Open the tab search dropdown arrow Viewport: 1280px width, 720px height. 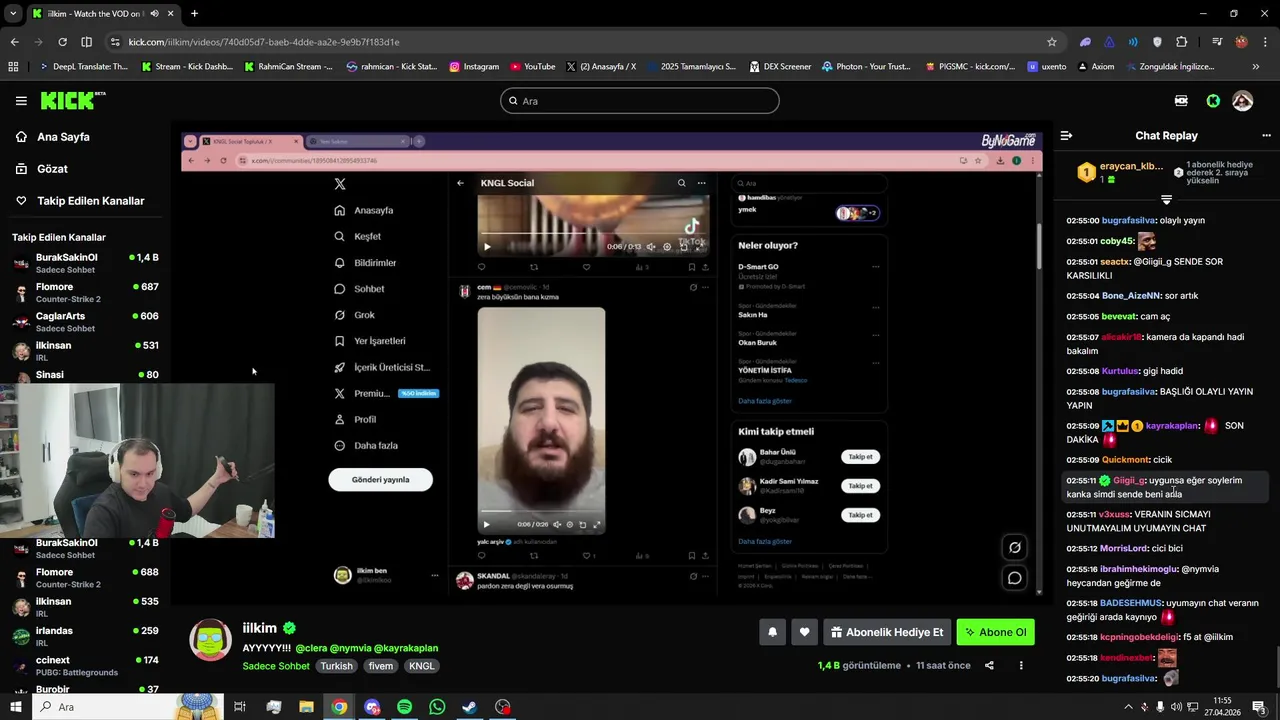point(12,14)
